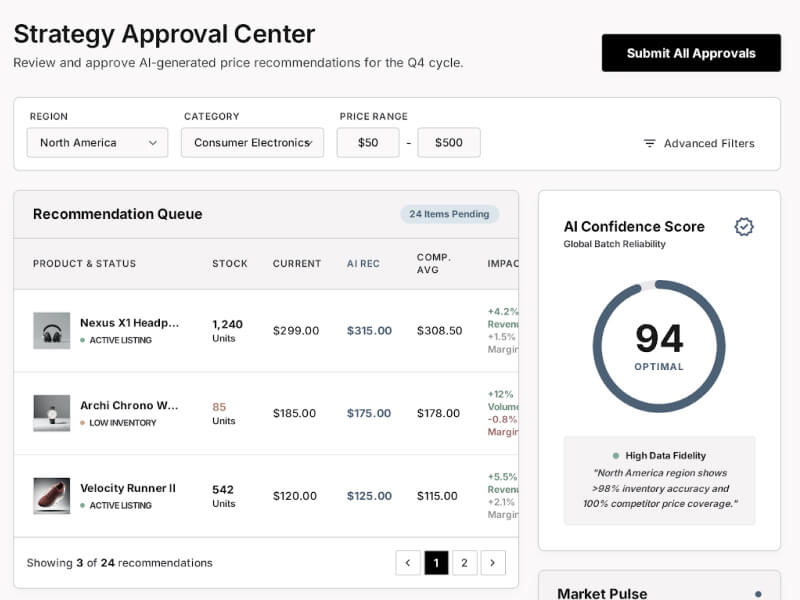Click the CURRENT column header
This screenshot has height=600, width=800.
tap(297, 263)
